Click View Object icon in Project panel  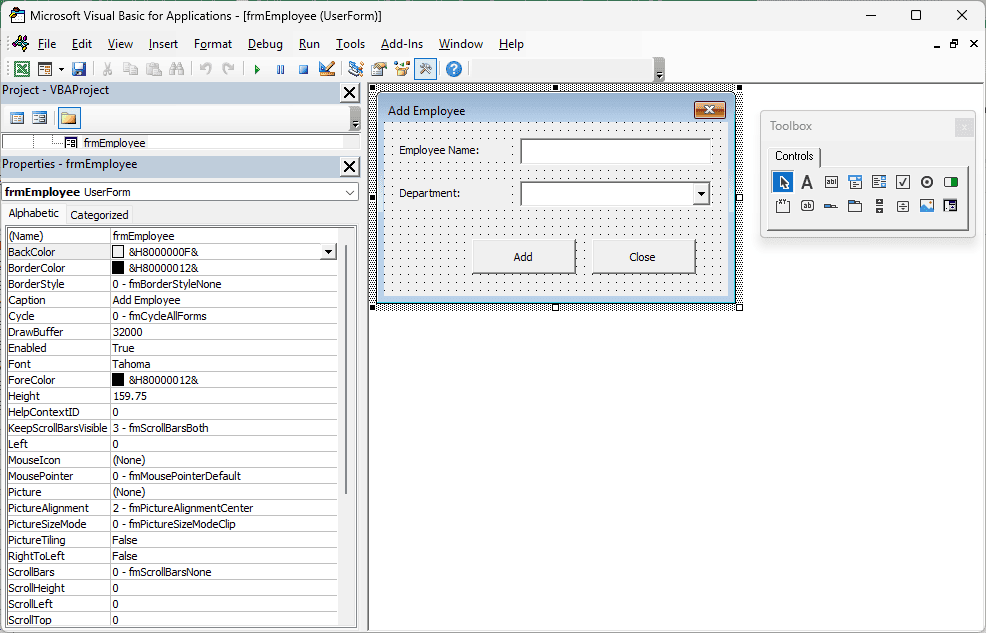(x=40, y=118)
